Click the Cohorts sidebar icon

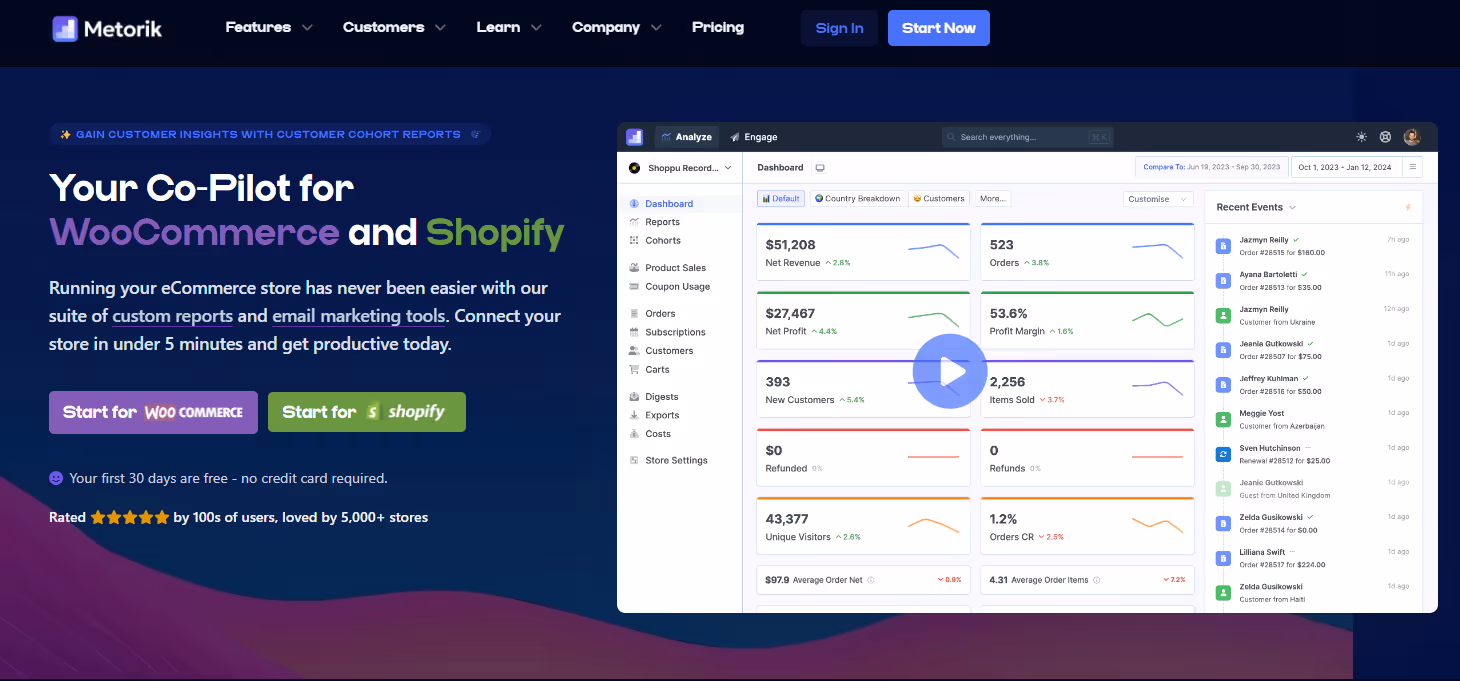tap(634, 240)
